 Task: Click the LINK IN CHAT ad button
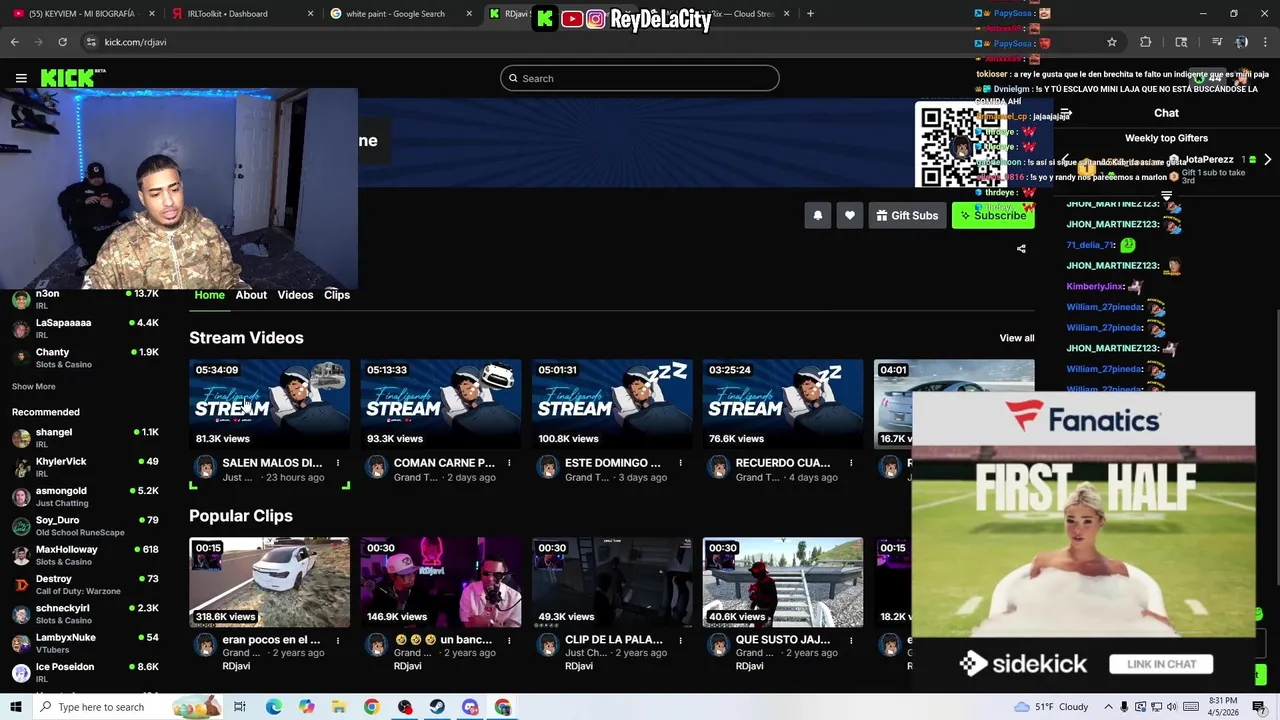1161,664
